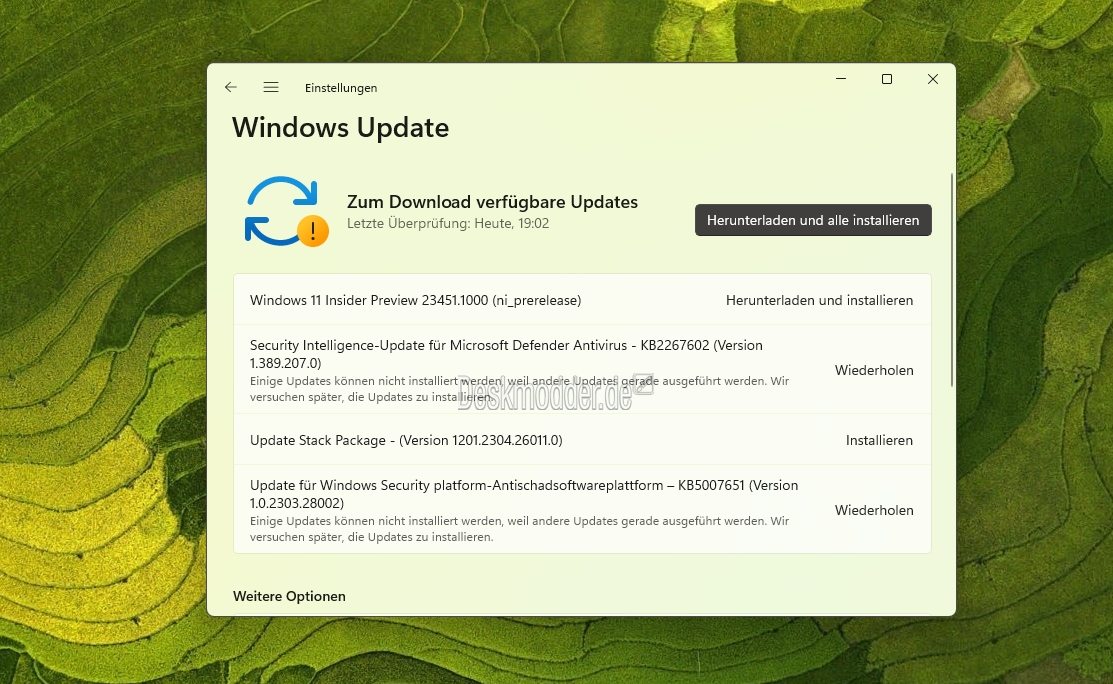Install the Update Stack Package
The width and height of the screenshot is (1113, 684).
click(x=879, y=441)
